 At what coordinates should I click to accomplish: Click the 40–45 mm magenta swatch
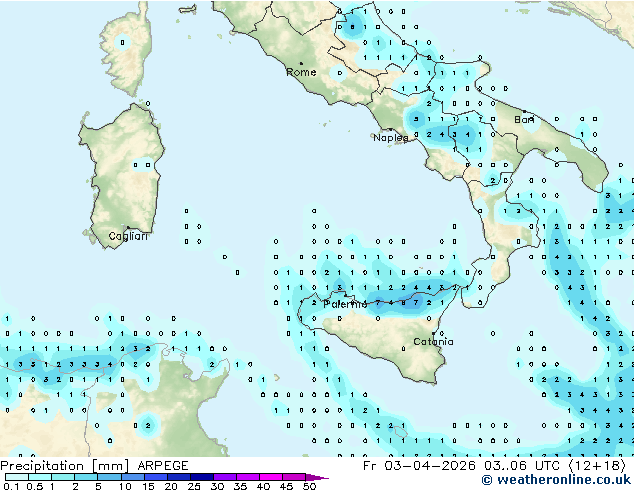coord(271,477)
